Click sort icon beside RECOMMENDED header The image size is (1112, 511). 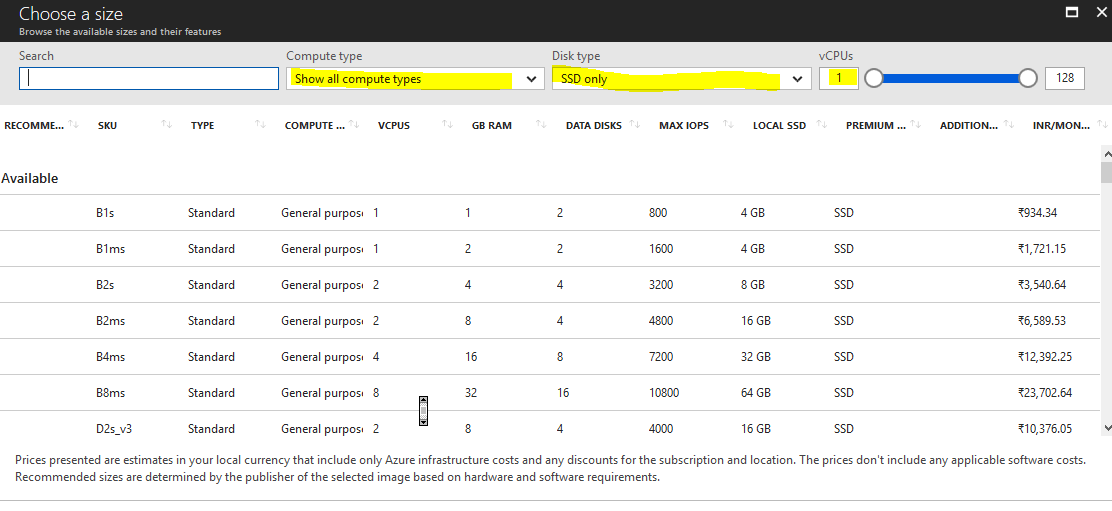pos(73,125)
